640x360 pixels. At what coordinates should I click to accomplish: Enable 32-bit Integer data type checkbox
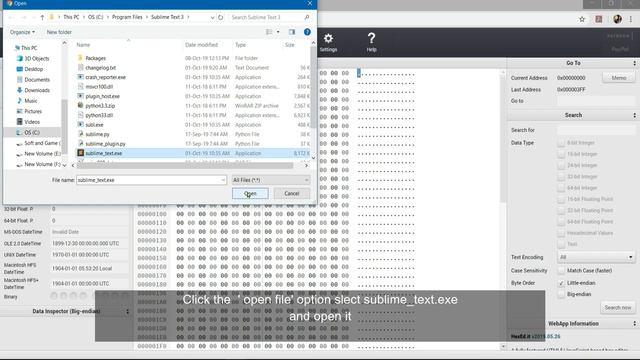tap(561, 176)
